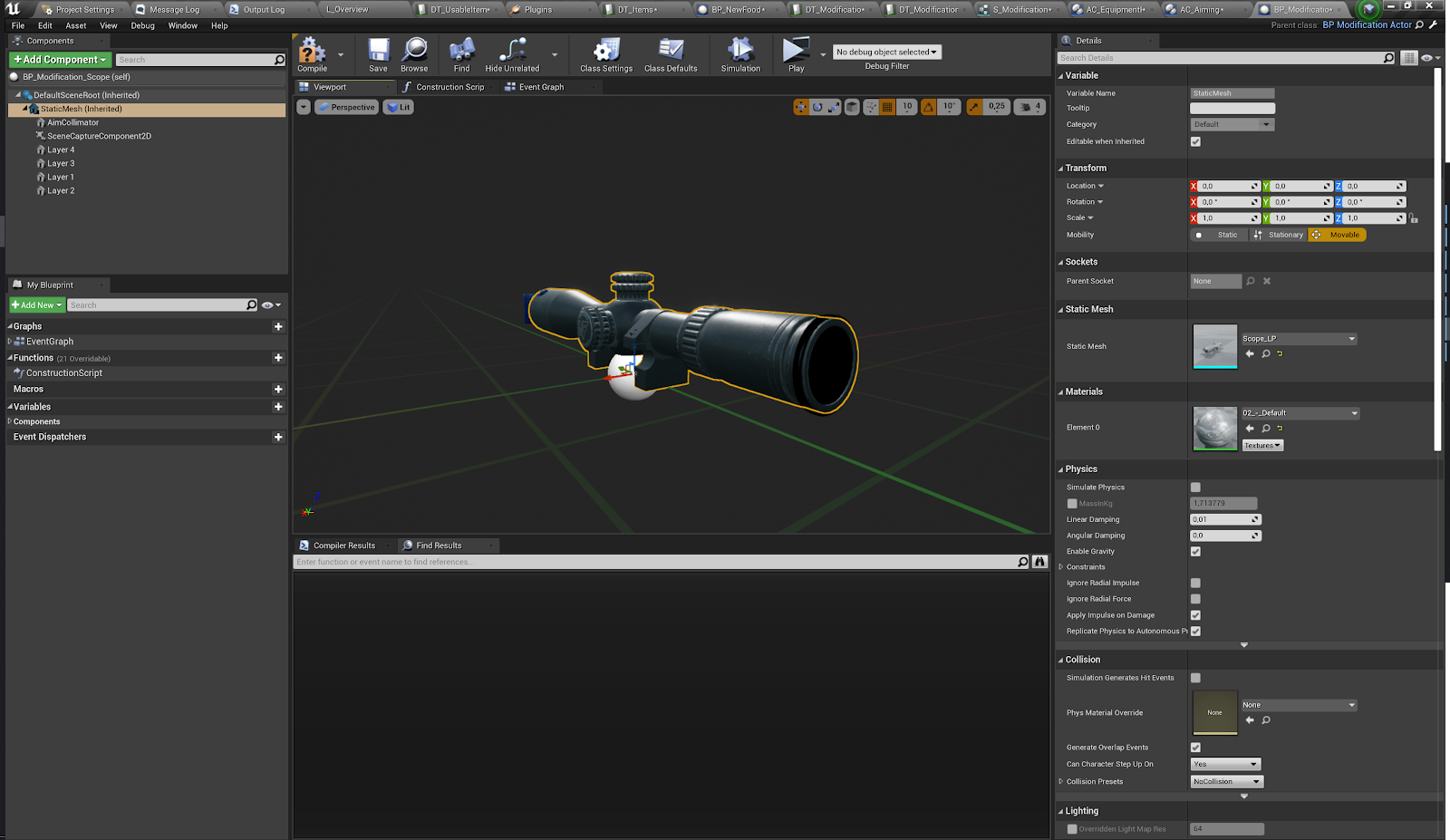This screenshot has width=1450, height=840.
Task: Play the level from toolbar
Action: (x=796, y=54)
